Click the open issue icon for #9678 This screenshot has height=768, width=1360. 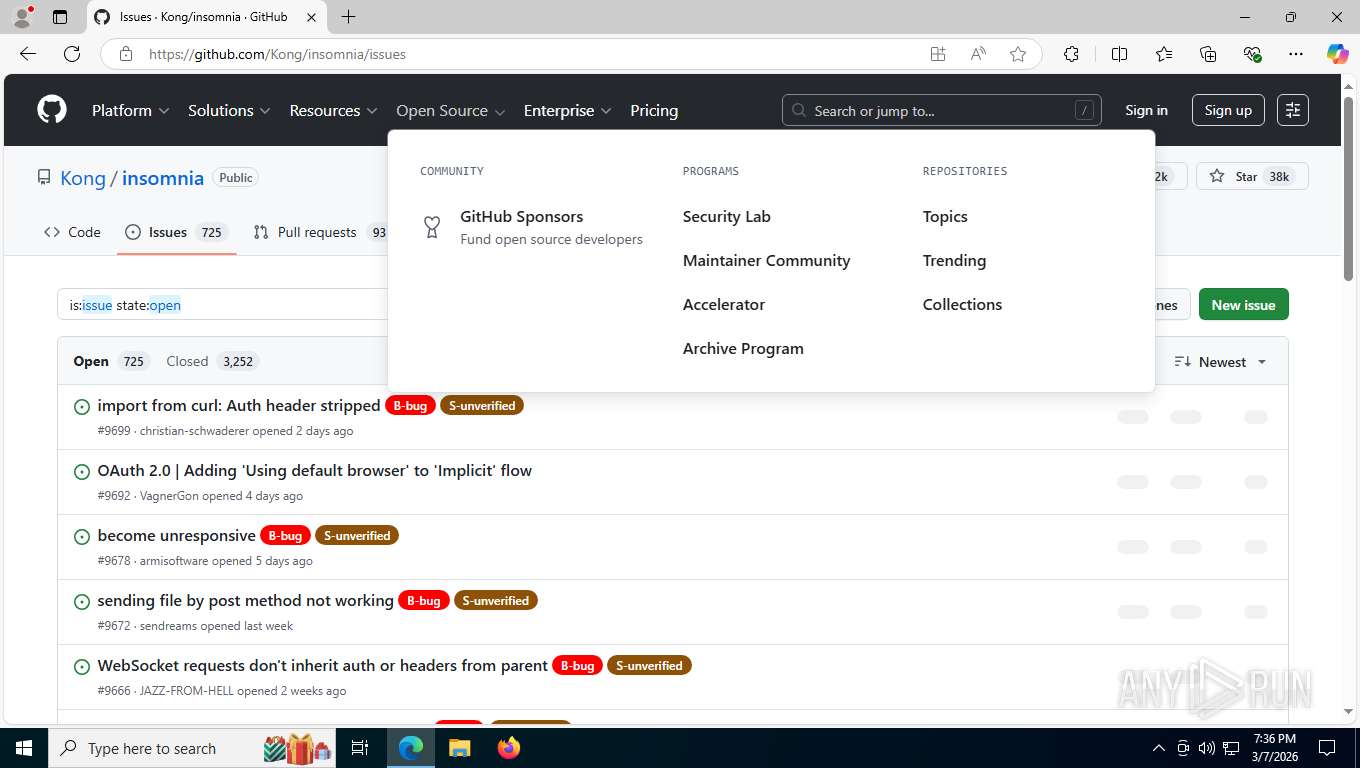(x=82, y=536)
